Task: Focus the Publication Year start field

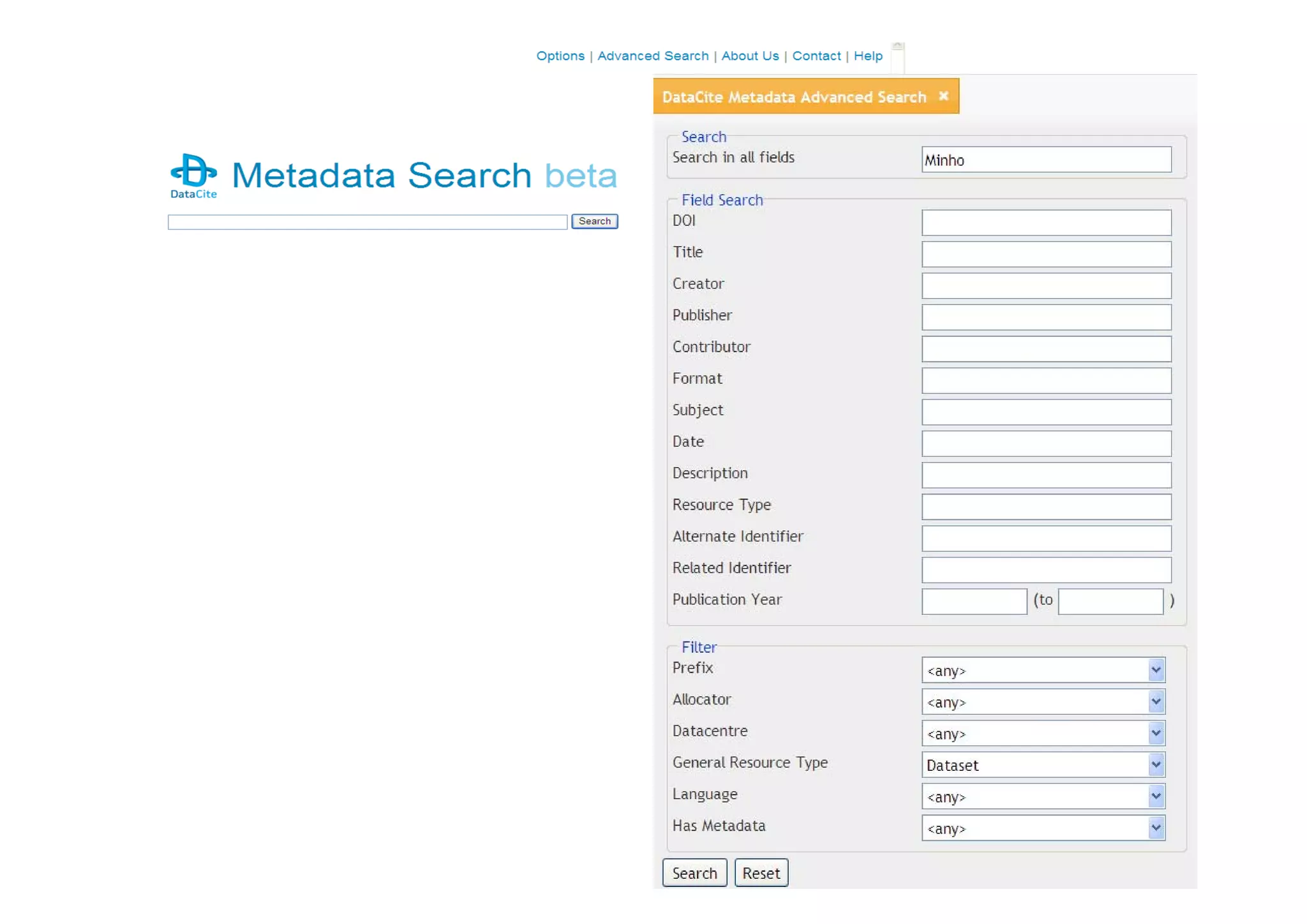Action: (974, 601)
